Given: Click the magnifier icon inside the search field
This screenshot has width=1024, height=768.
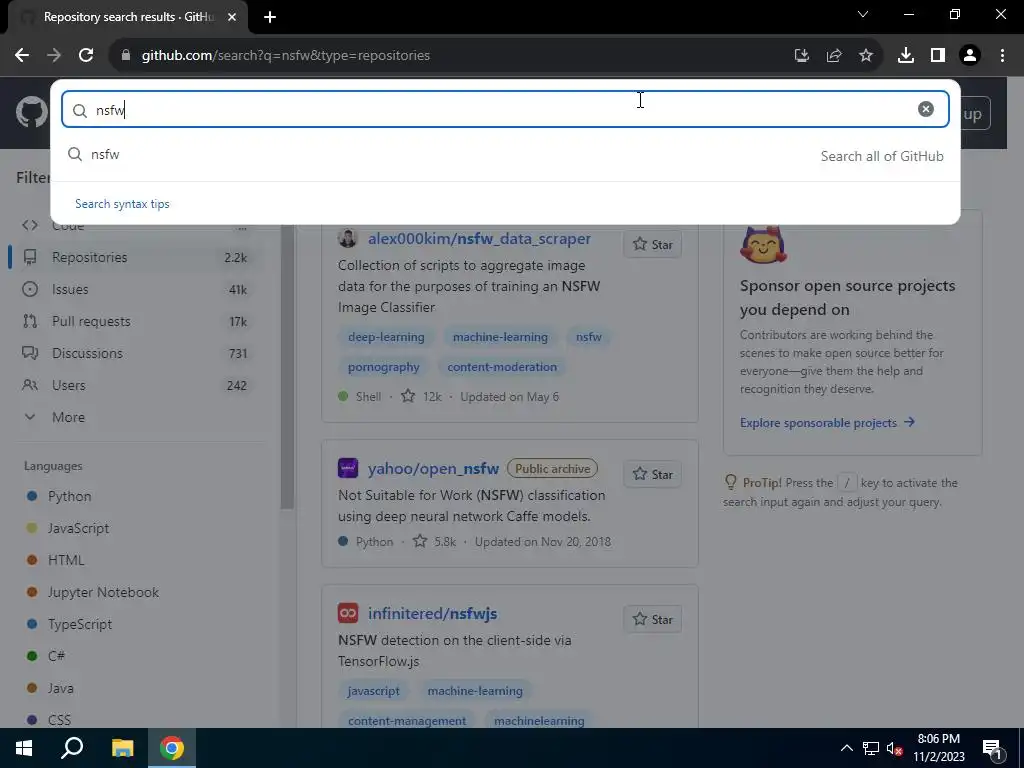Looking at the screenshot, I should [x=80, y=110].
